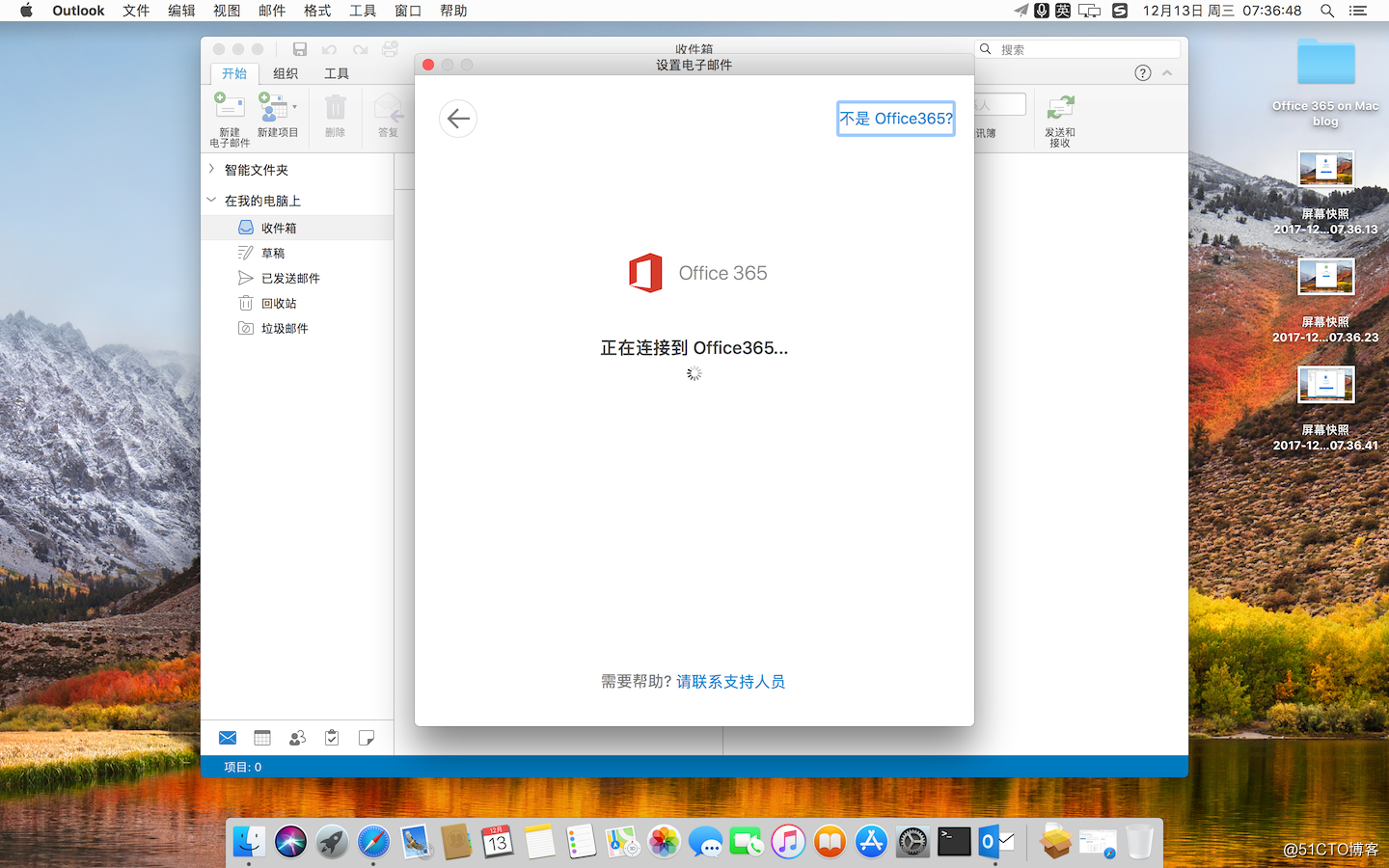Open the Trash from the Dock
The width and height of the screenshot is (1389, 868).
(1139, 842)
